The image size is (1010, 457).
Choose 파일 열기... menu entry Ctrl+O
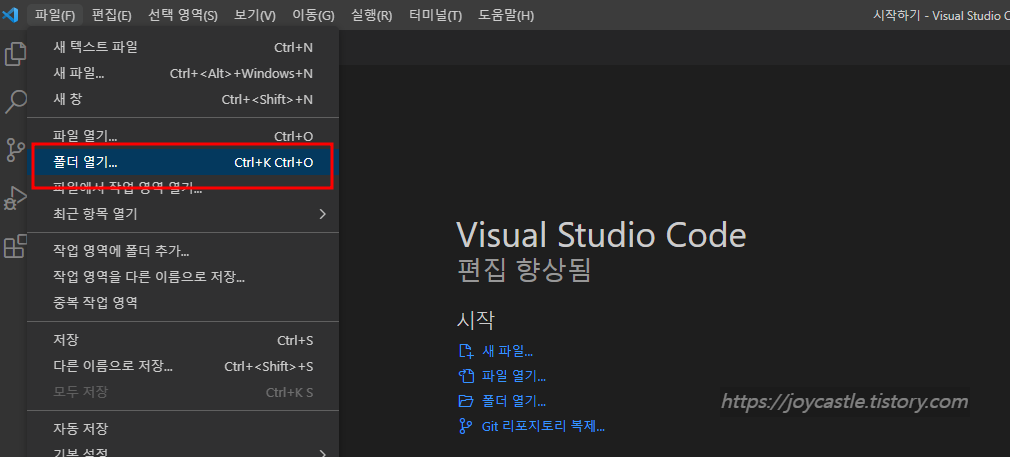(x=183, y=137)
